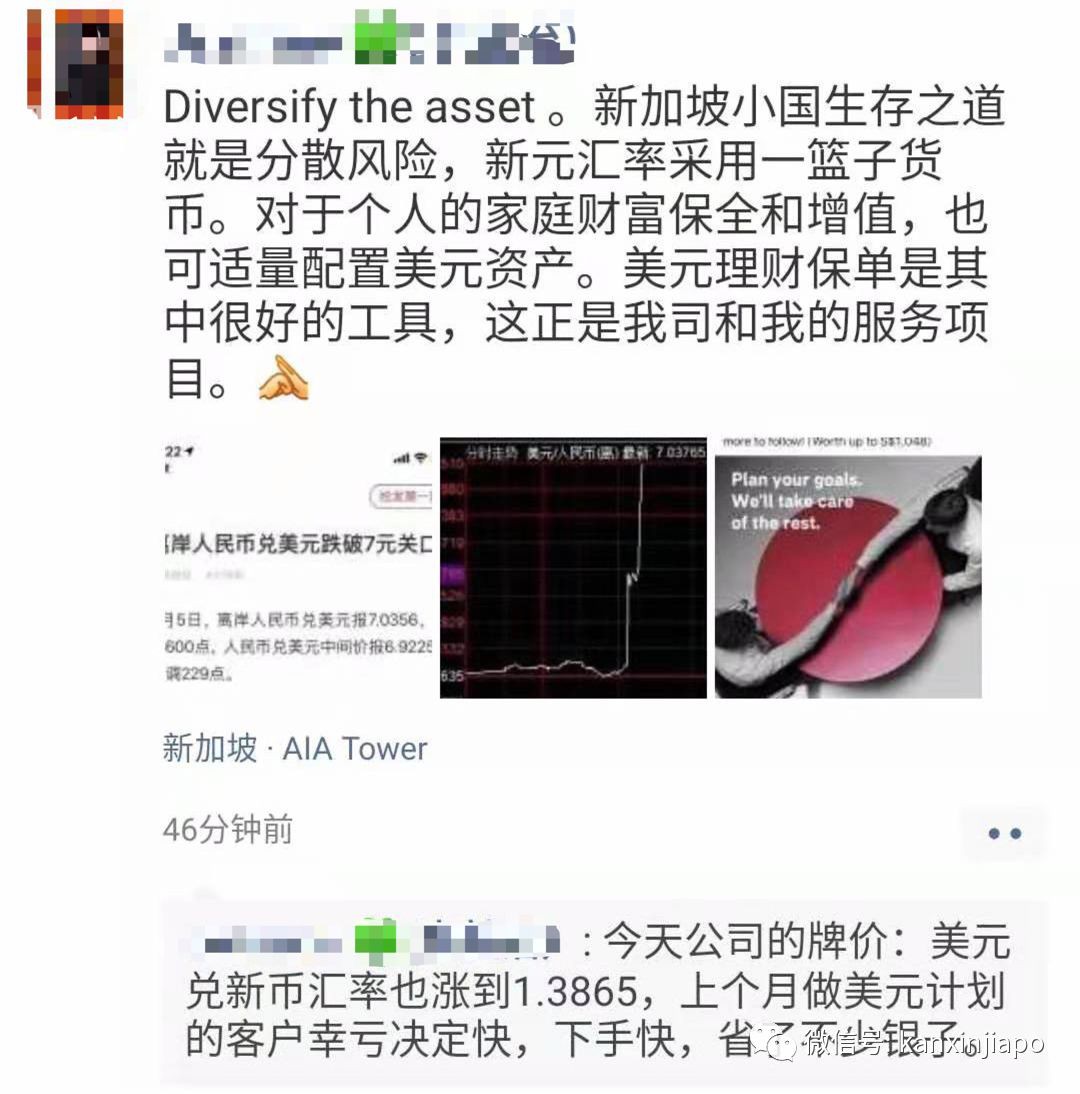The width and height of the screenshot is (1080, 1094).
Task: Open the poster's pixelated profile avatar
Action: (x=75, y=63)
